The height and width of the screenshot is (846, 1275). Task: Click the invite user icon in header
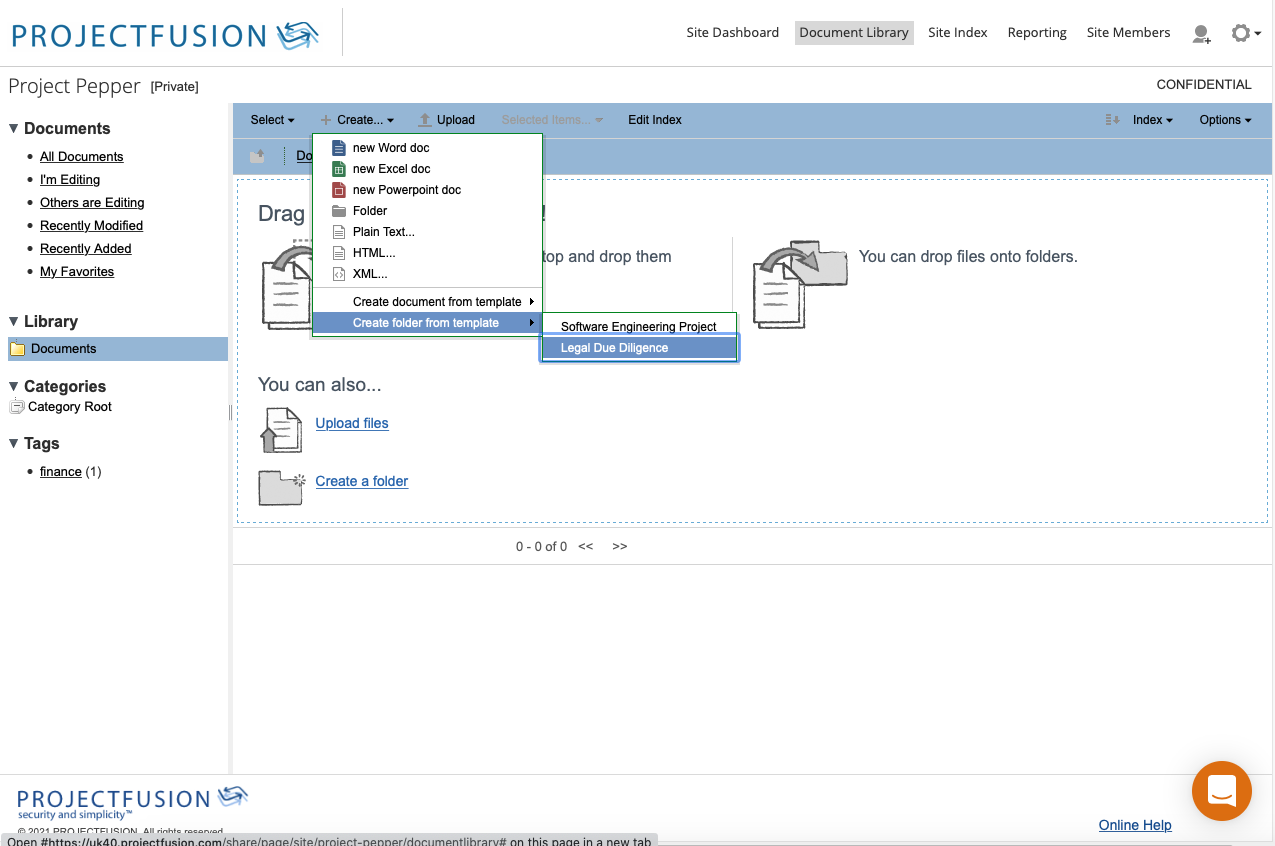pyautogui.click(x=1201, y=34)
